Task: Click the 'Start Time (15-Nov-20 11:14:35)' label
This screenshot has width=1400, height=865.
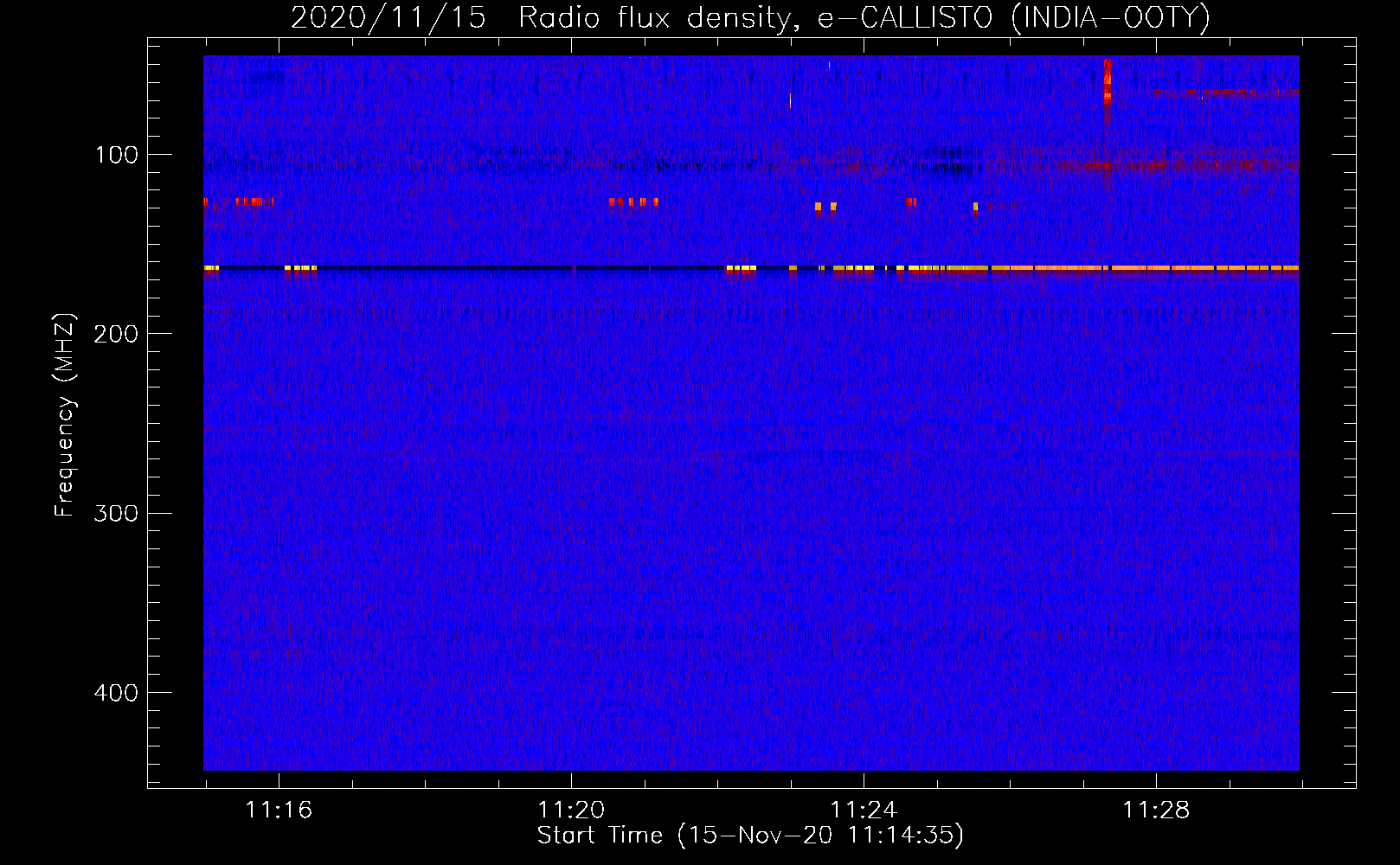Action: point(750,836)
